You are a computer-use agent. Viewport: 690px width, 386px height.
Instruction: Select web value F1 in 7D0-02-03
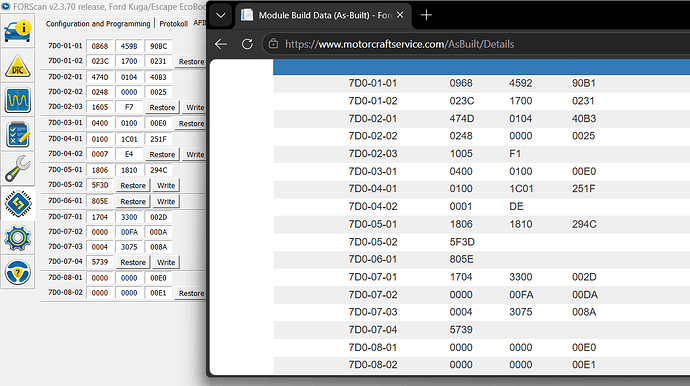[x=515, y=154]
